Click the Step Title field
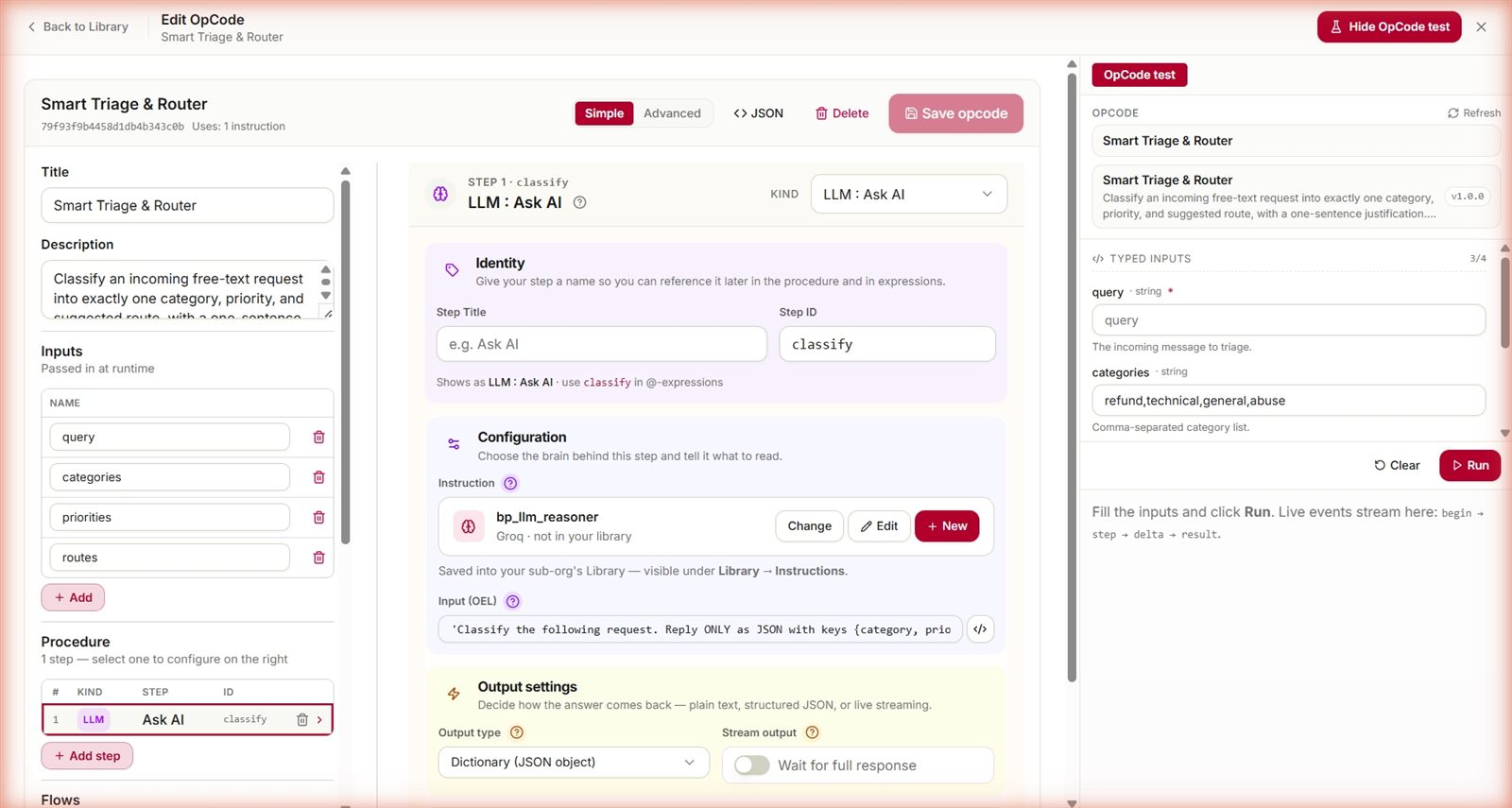Viewport: 1512px width, 808px height. pos(601,344)
